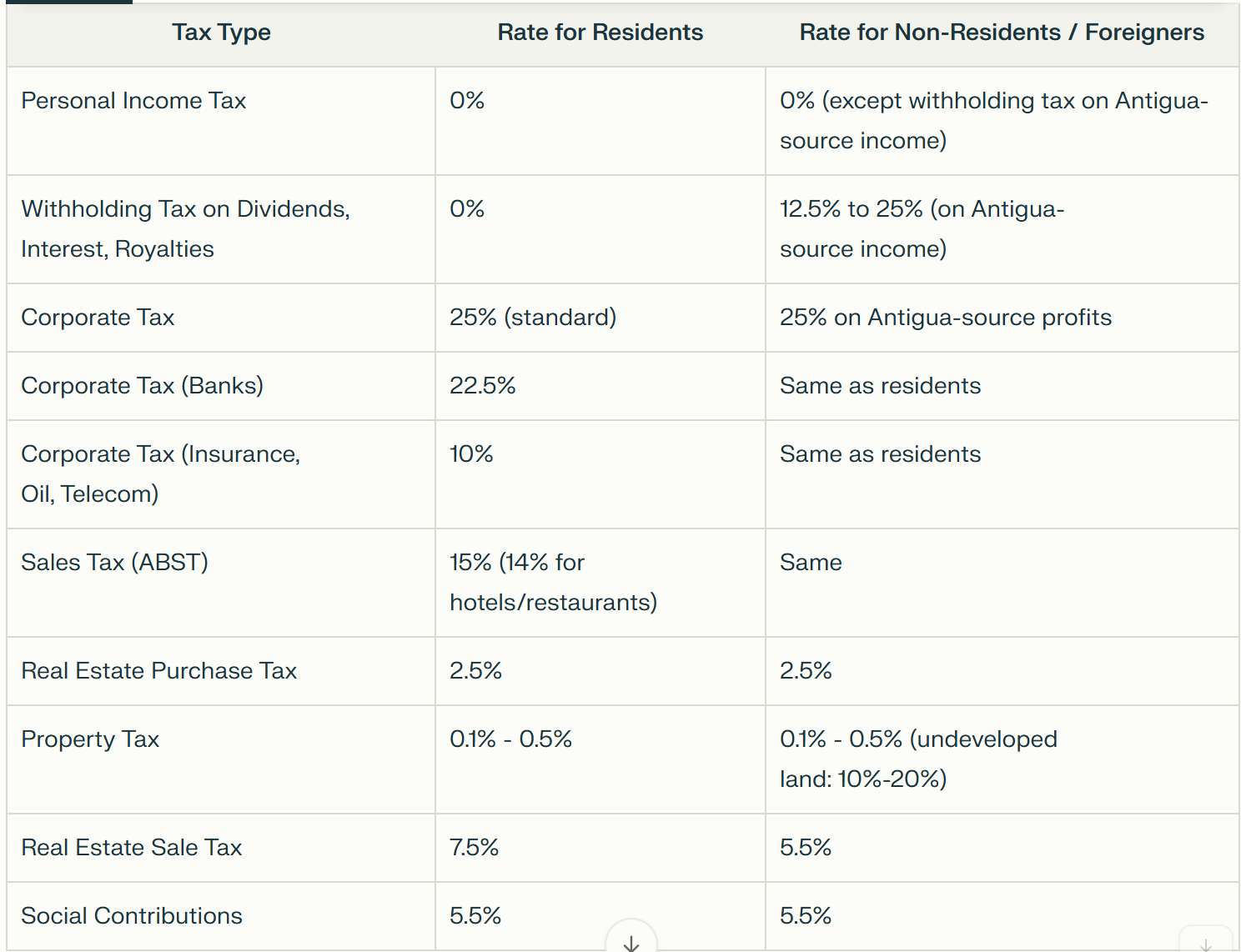Click the 'Property Tax' row label

tap(90, 739)
